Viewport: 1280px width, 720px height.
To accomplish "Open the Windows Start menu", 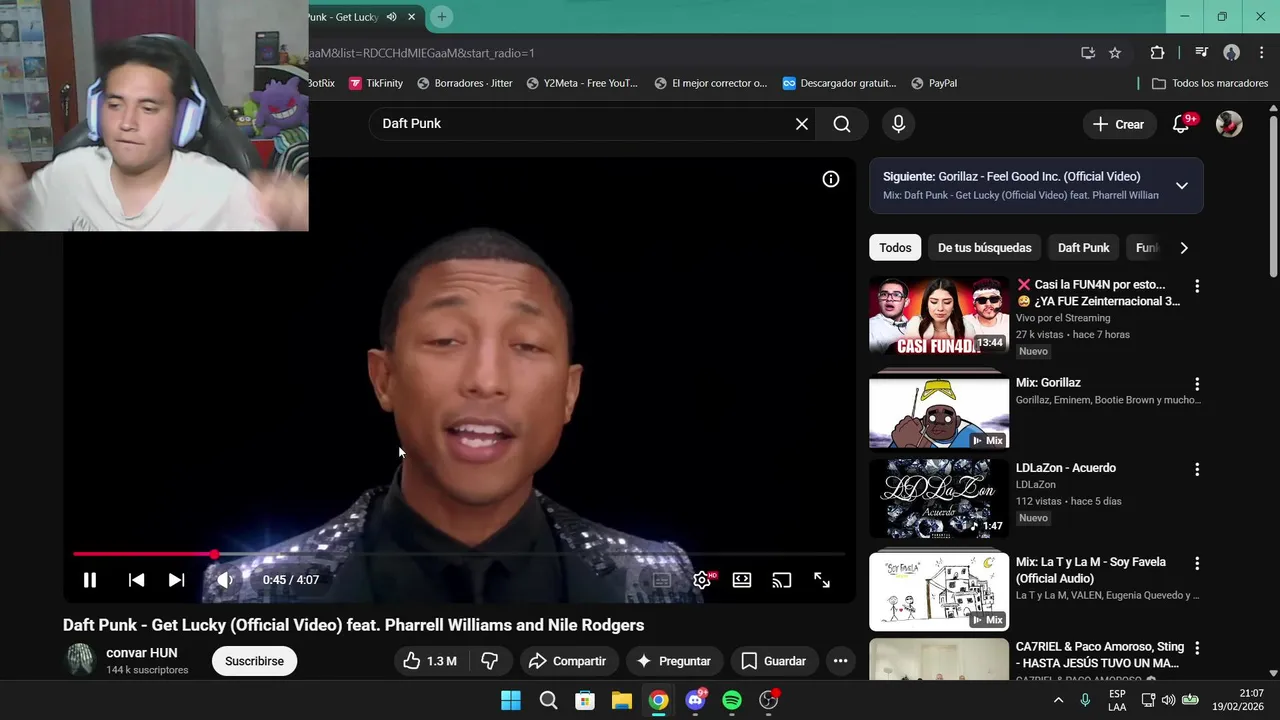I will (511, 700).
